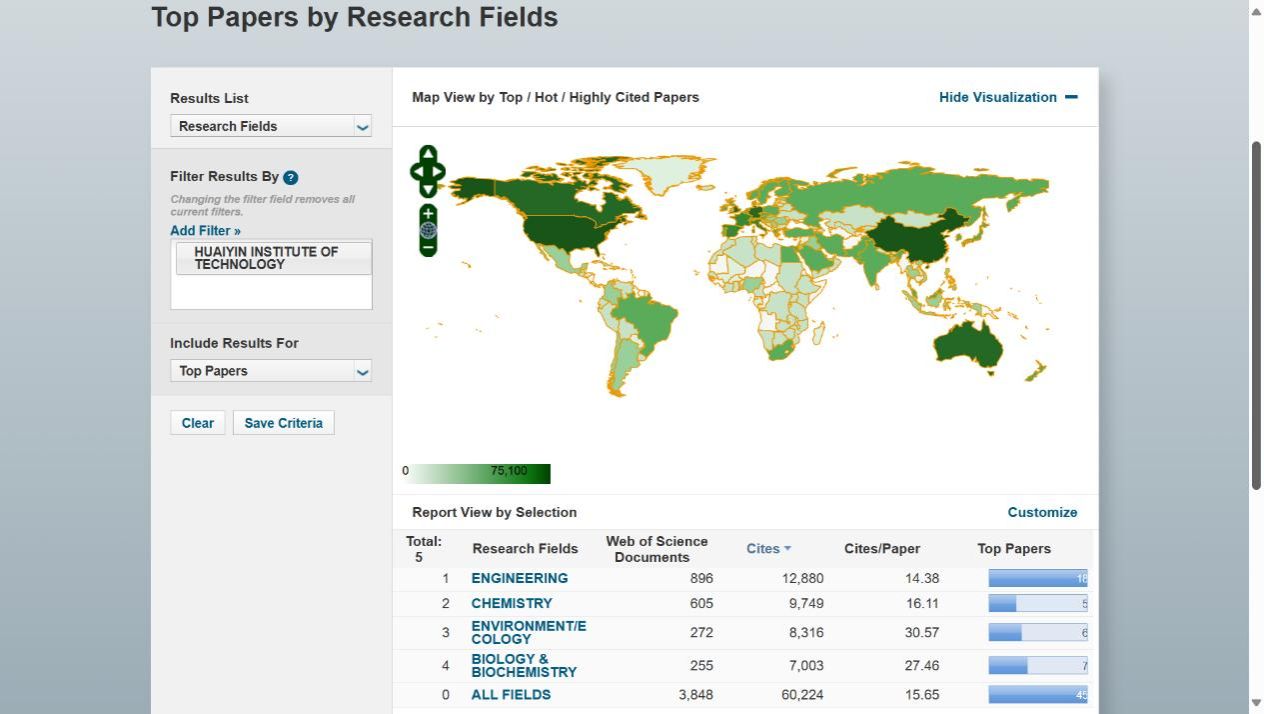Pan the map down with the arrow
This screenshot has height=714, width=1264.
point(428,190)
